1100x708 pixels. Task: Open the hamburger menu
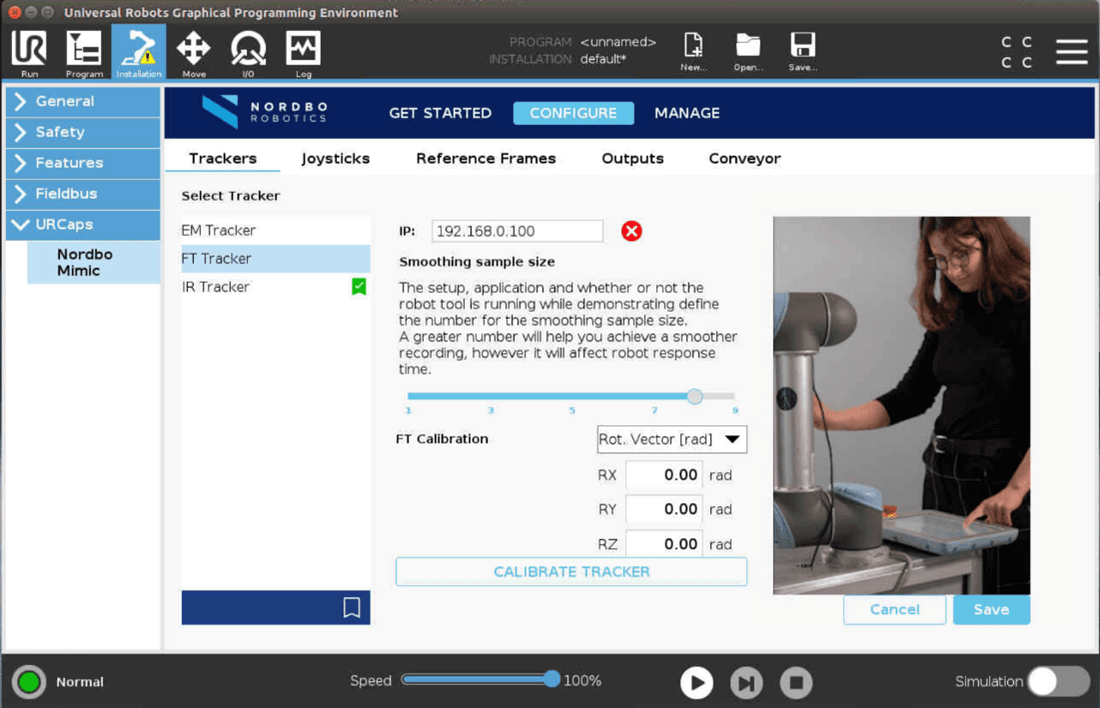point(1071,52)
